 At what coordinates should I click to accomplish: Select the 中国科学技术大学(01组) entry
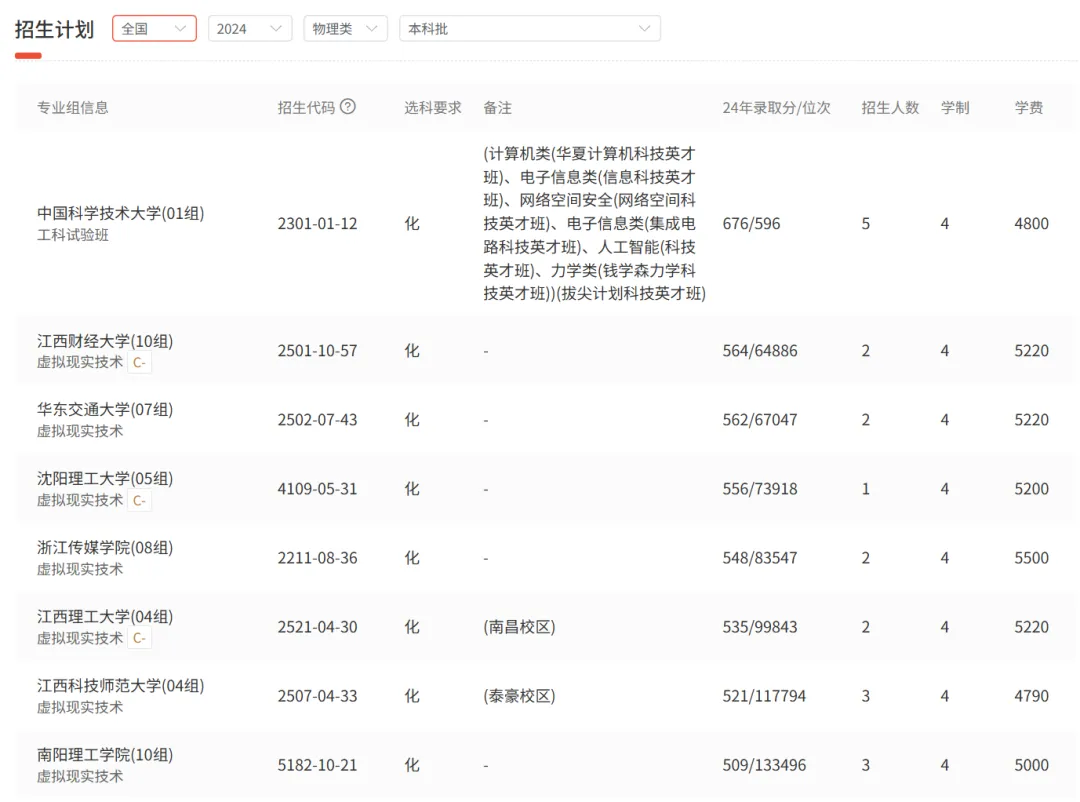click(x=120, y=213)
